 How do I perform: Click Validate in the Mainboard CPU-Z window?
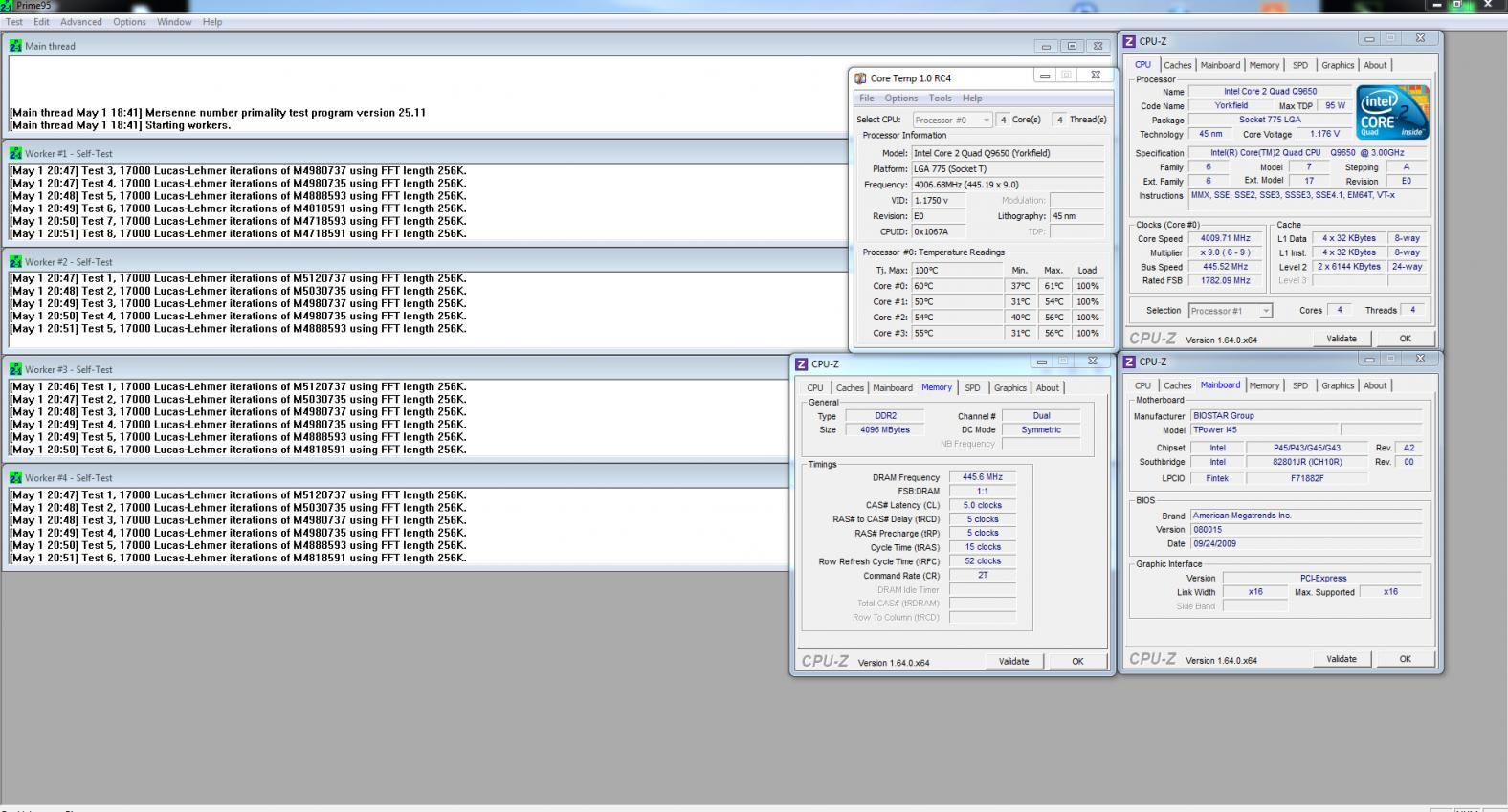(x=1341, y=659)
